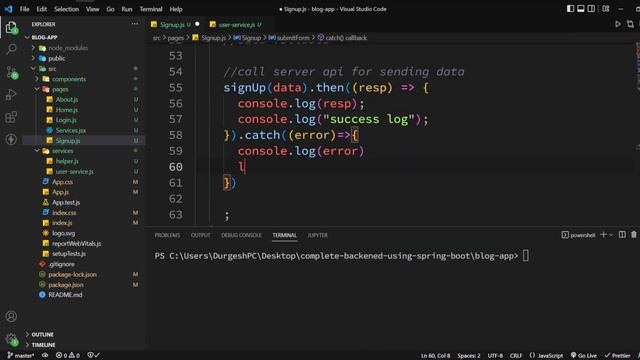Open the Go menu
This screenshot has width=640, height=360.
point(110,9)
